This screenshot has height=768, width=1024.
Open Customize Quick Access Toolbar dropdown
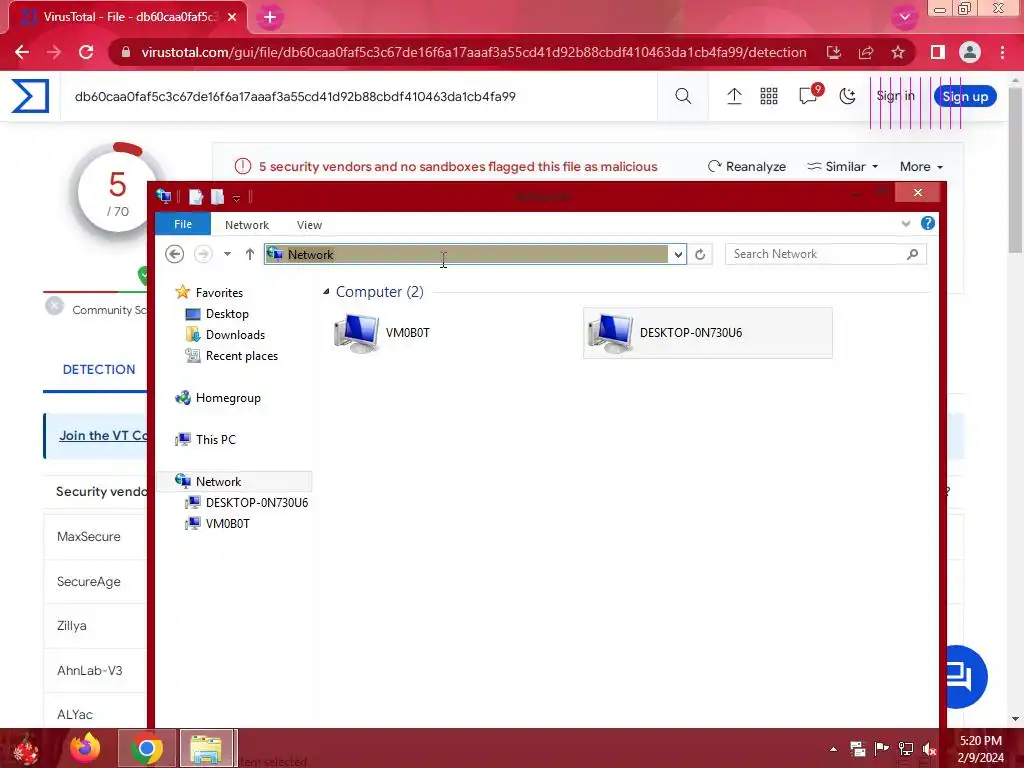236,198
